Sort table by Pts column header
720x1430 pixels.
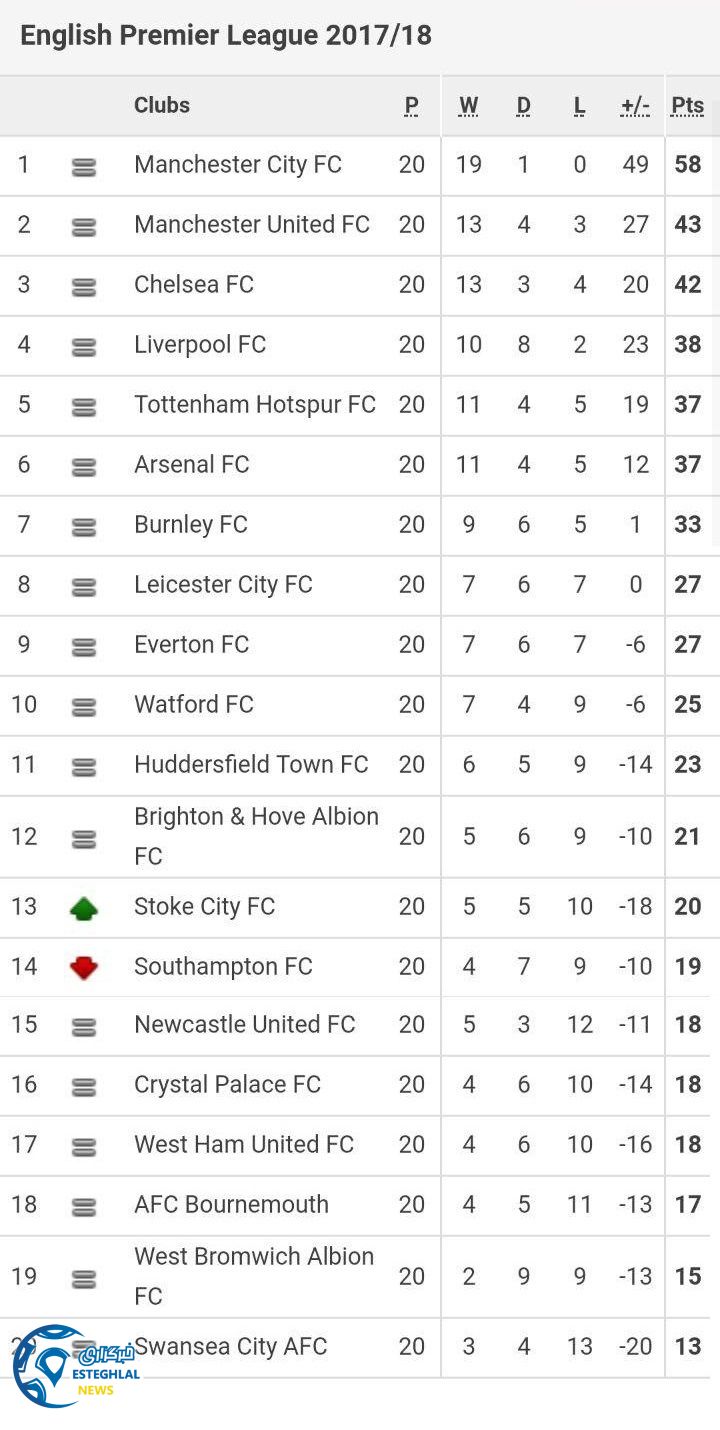tap(687, 106)
